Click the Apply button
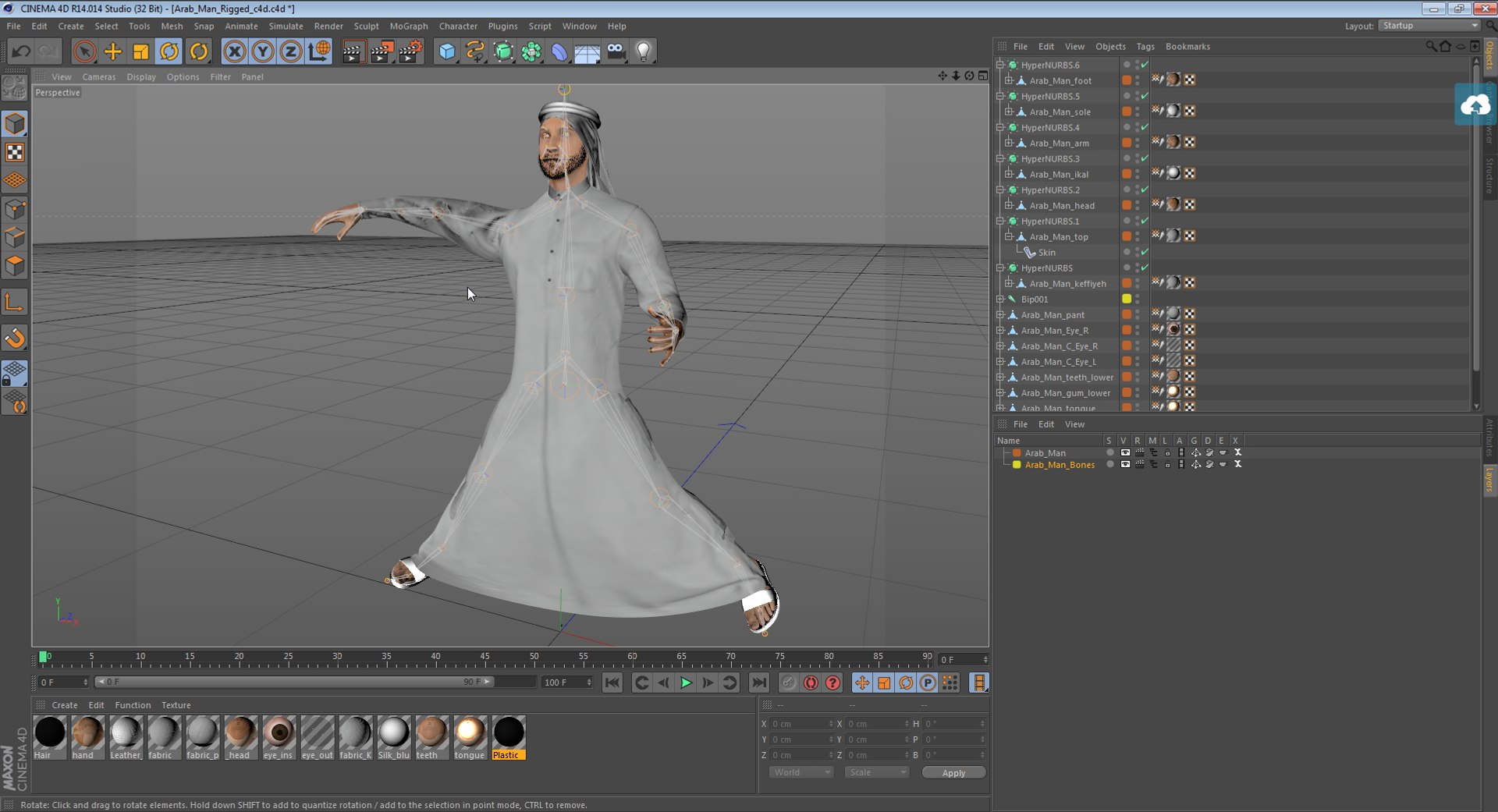 tap(953, 772)
